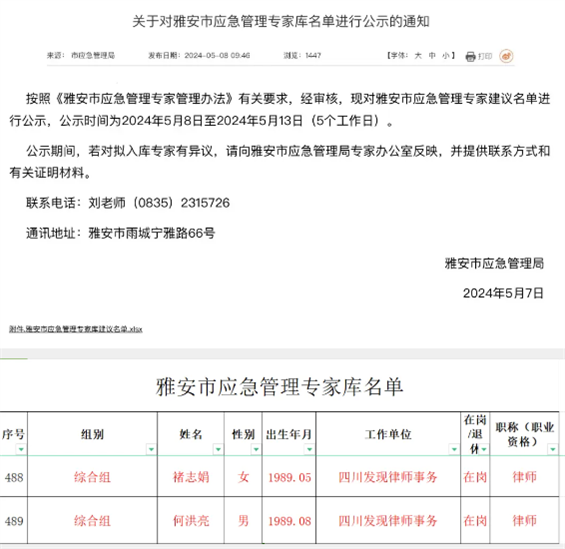The height and width of the screenshot is (549, 565).
Task: Select row number 488 cell
Action: 14,477
